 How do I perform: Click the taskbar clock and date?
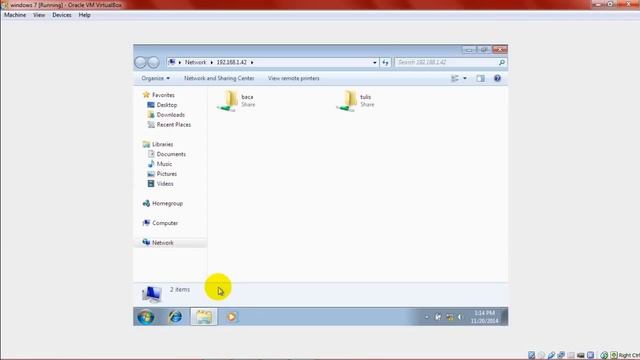point(484,317)
